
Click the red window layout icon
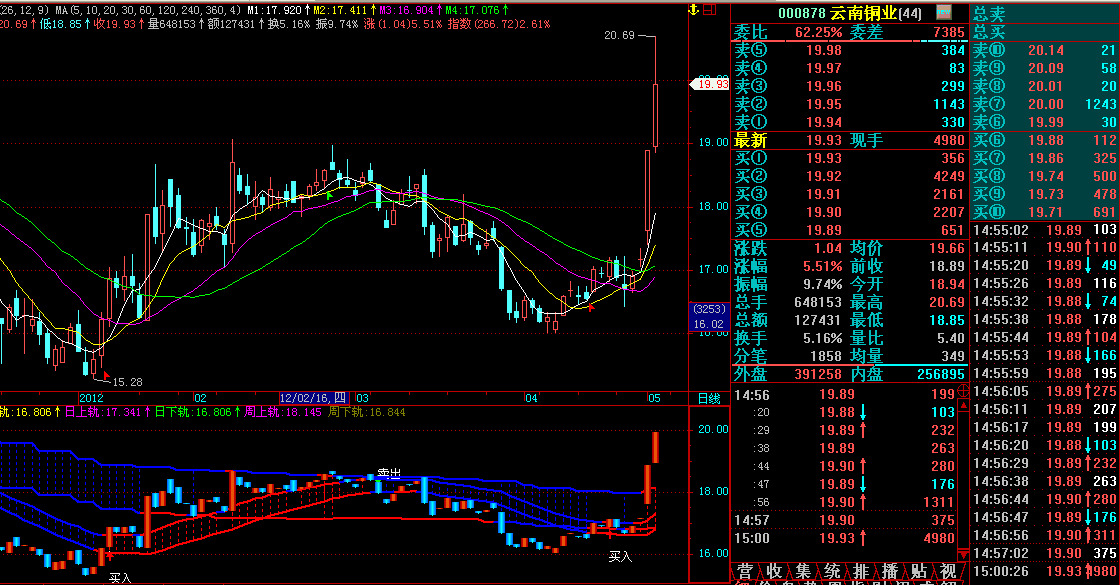point(710,10)
